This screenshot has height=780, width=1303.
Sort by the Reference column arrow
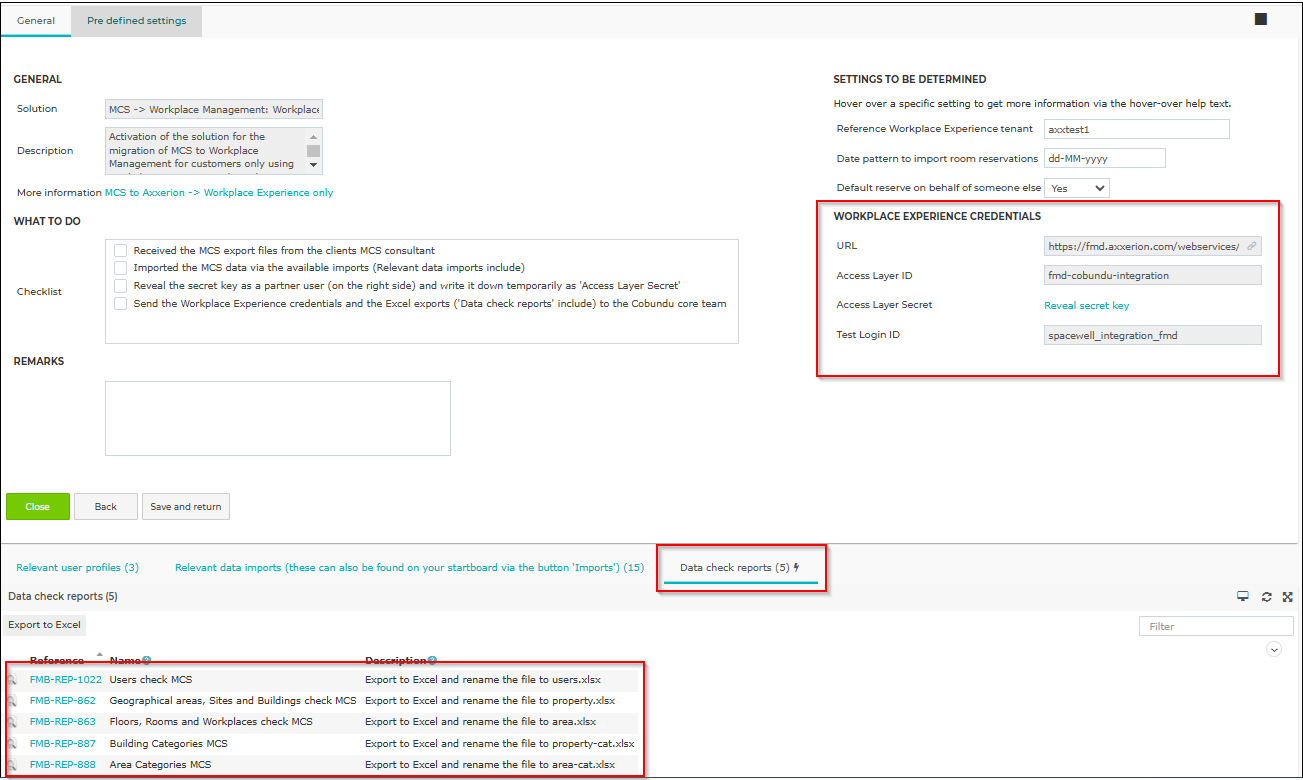pyautogui.click(x=99, y=654)
